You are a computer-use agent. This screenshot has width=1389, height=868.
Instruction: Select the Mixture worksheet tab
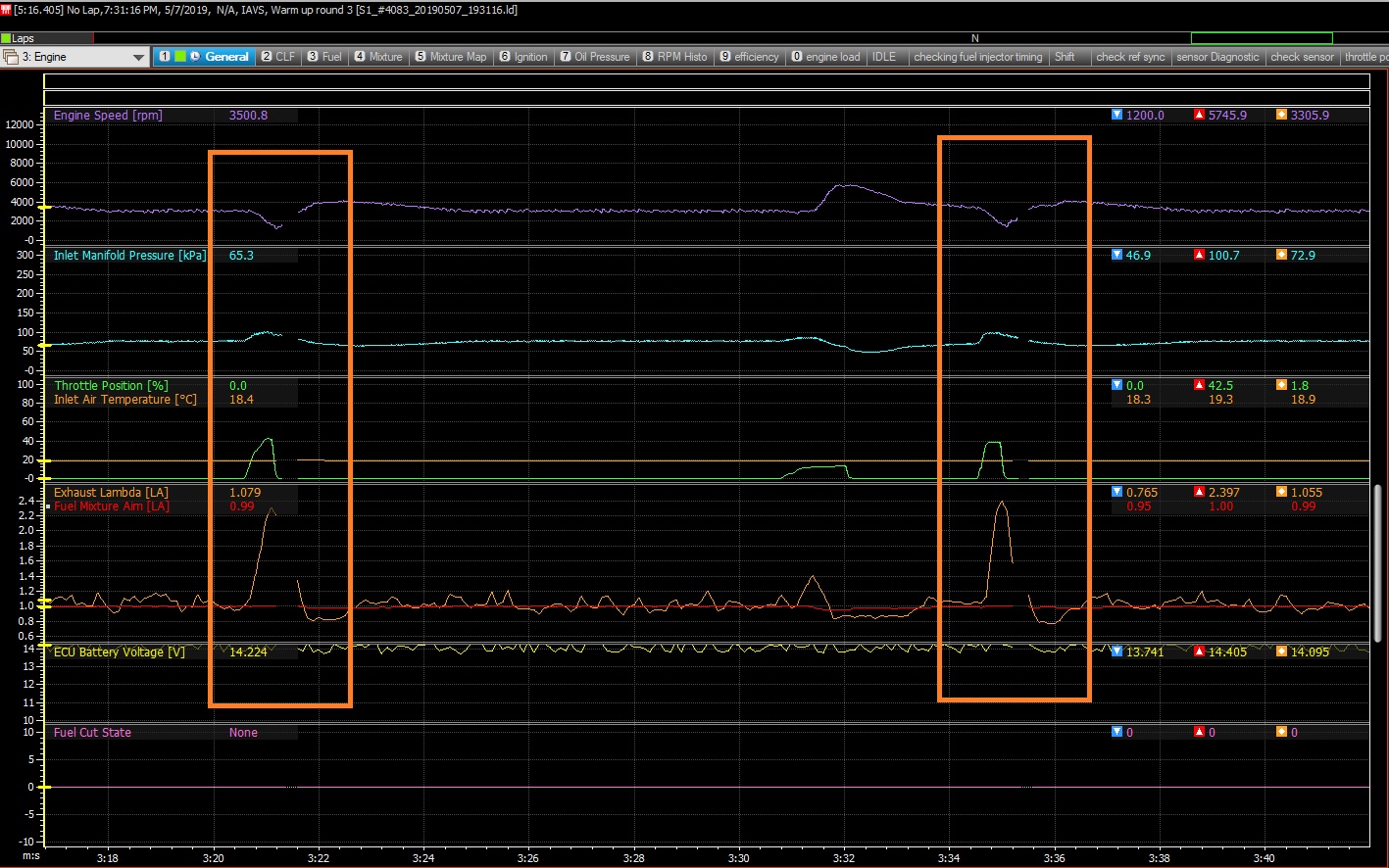tap(378, 57)
